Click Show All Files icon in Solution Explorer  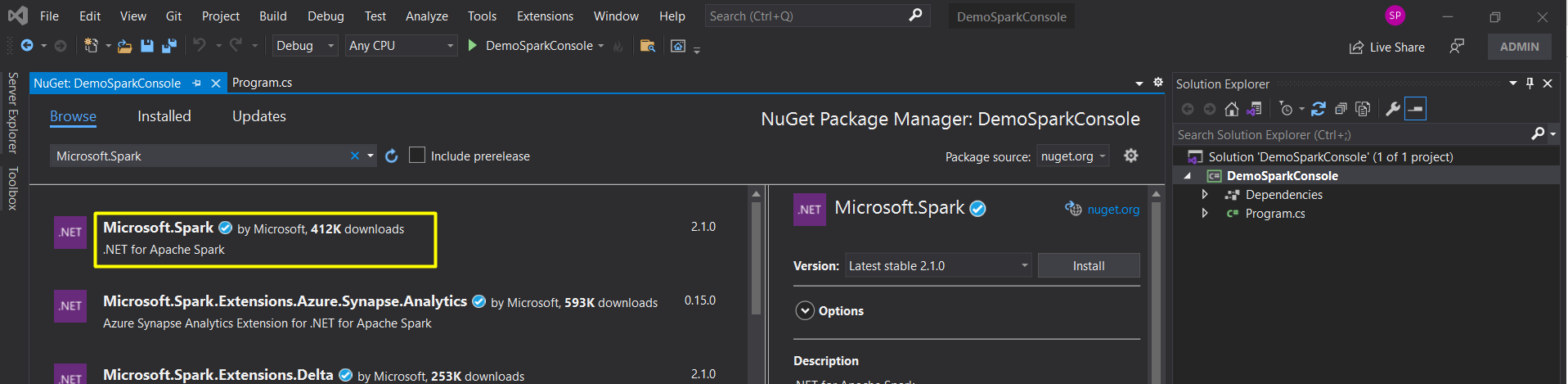pos(1363,109)
